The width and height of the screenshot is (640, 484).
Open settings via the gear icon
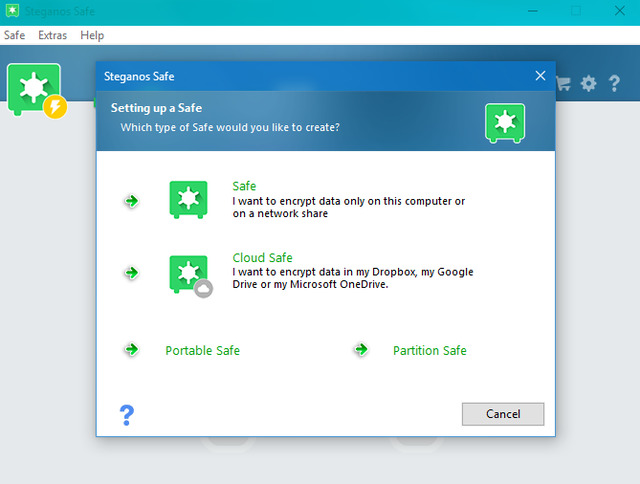588,84
